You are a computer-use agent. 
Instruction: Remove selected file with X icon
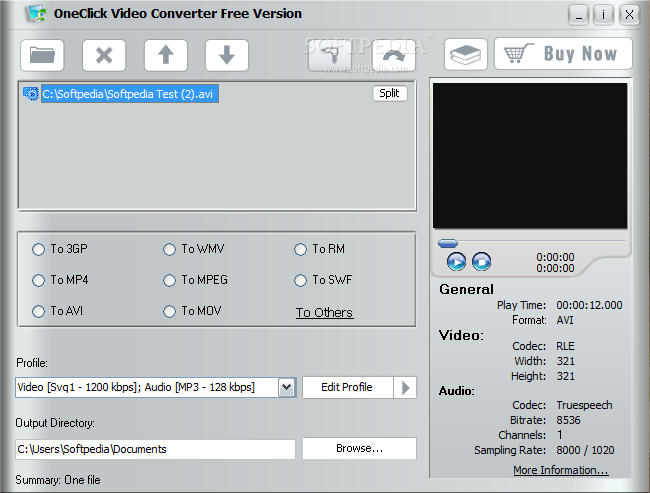click(104, 55)
